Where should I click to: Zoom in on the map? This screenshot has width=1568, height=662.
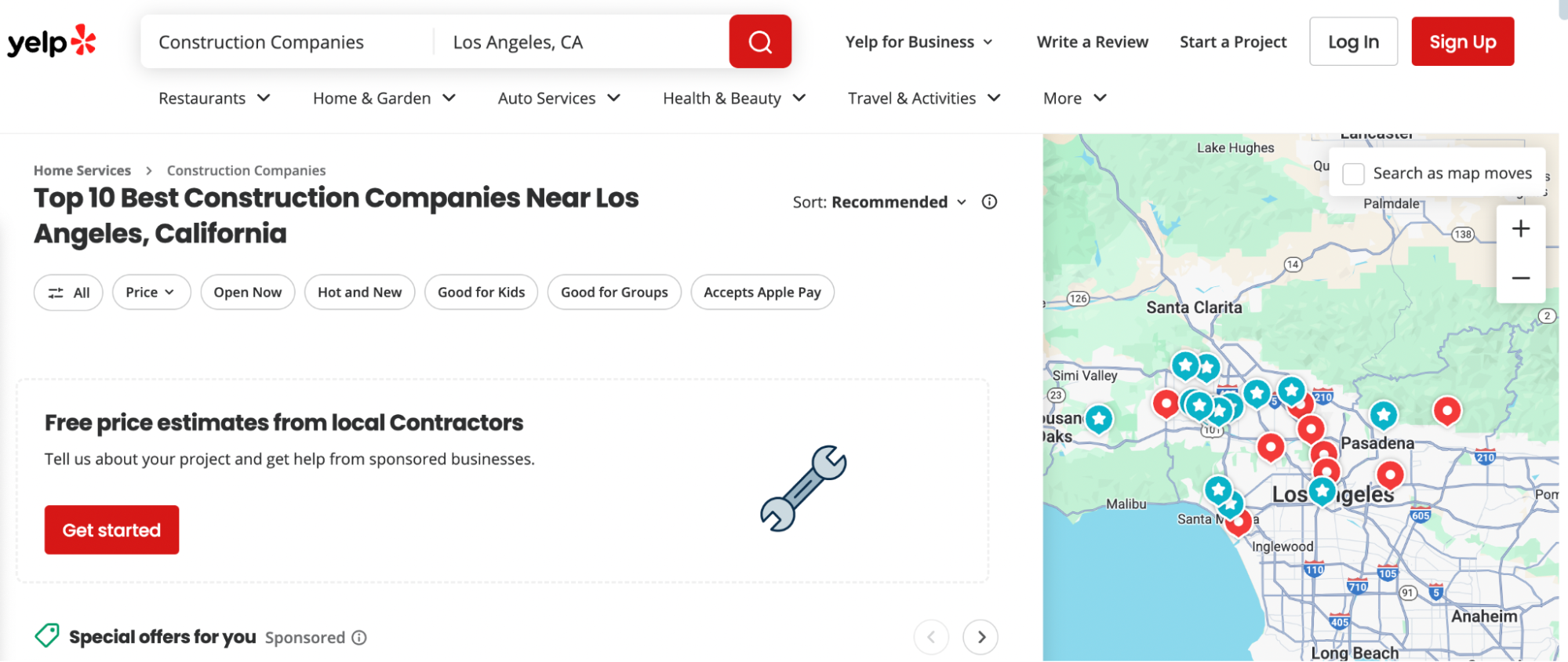[1520, 229]
